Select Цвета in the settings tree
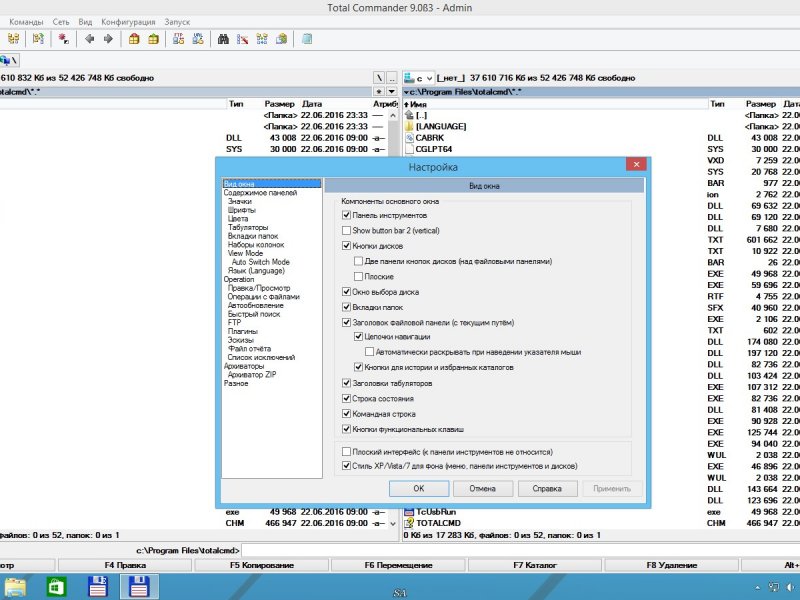The height and width of the screenshot is (600, 800). [238, 218]
